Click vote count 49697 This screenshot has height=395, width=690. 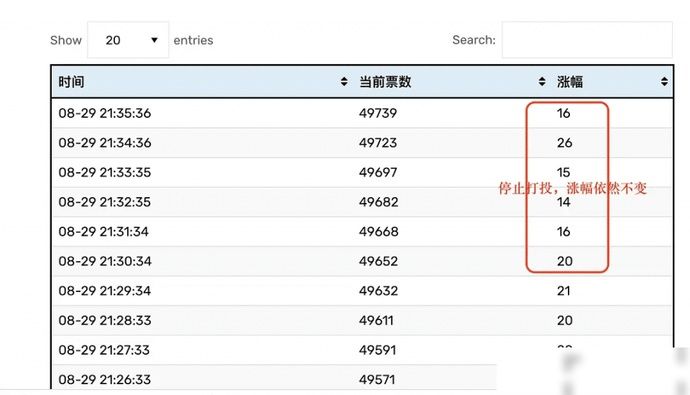click(378, 172)
